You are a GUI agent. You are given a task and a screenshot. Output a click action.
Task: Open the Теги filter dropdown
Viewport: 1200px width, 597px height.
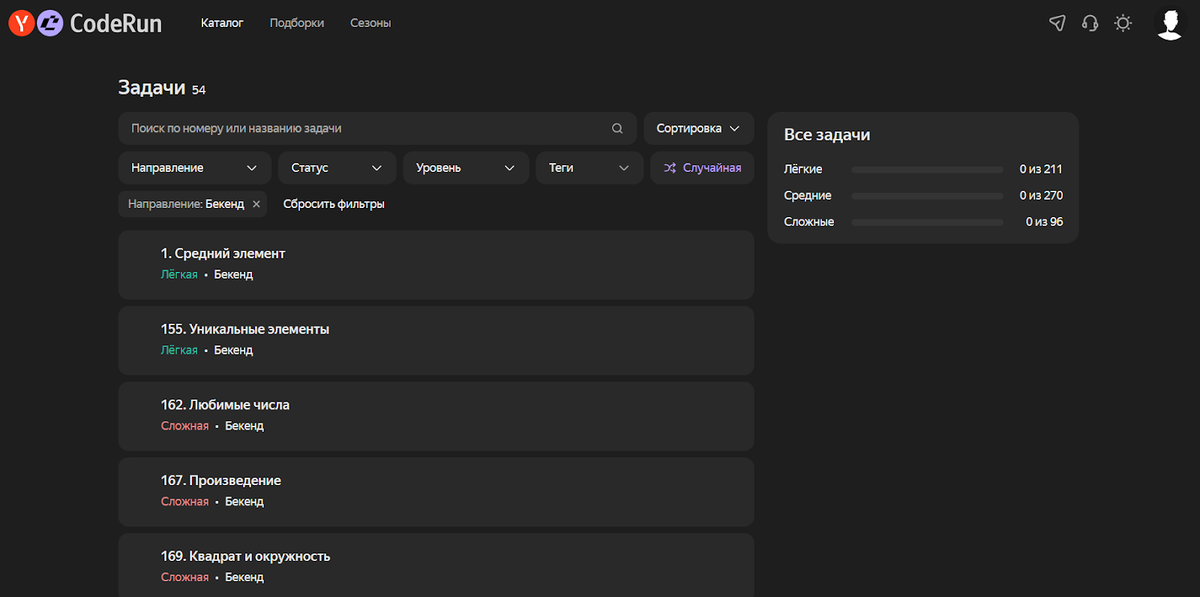(589, 168)
